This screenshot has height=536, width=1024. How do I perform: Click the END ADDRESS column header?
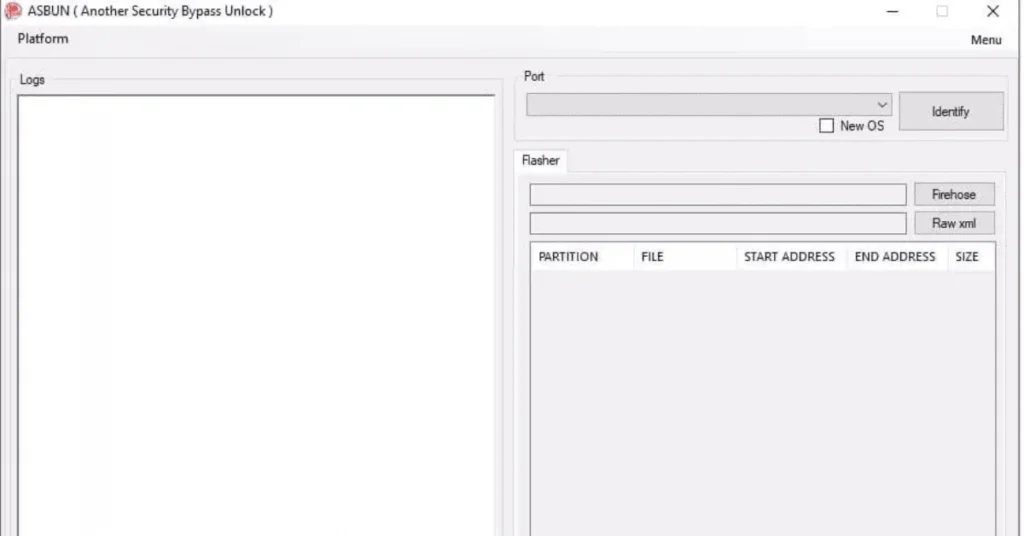[897, 257]
